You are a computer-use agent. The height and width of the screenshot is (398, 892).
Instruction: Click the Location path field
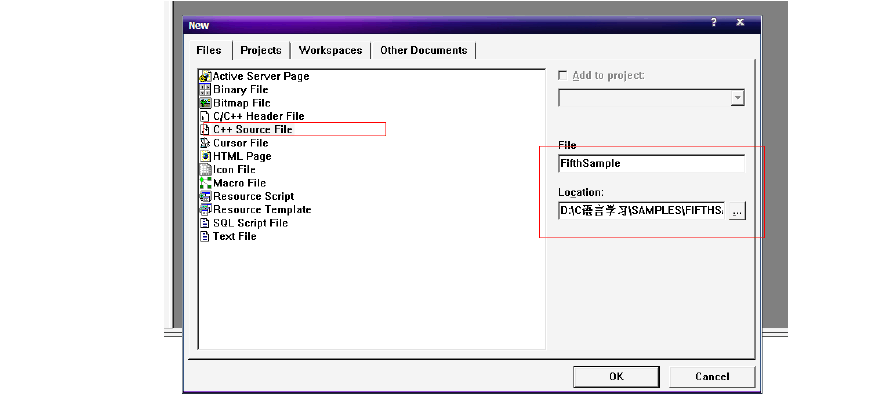(x=641, y=211)
